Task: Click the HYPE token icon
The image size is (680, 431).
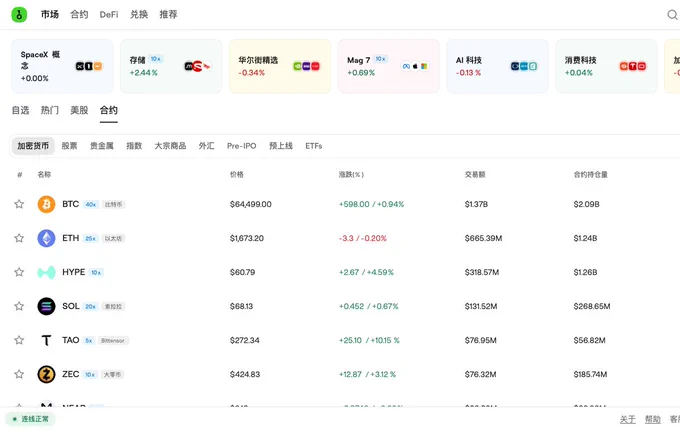Action: click(x=46, y=272)
